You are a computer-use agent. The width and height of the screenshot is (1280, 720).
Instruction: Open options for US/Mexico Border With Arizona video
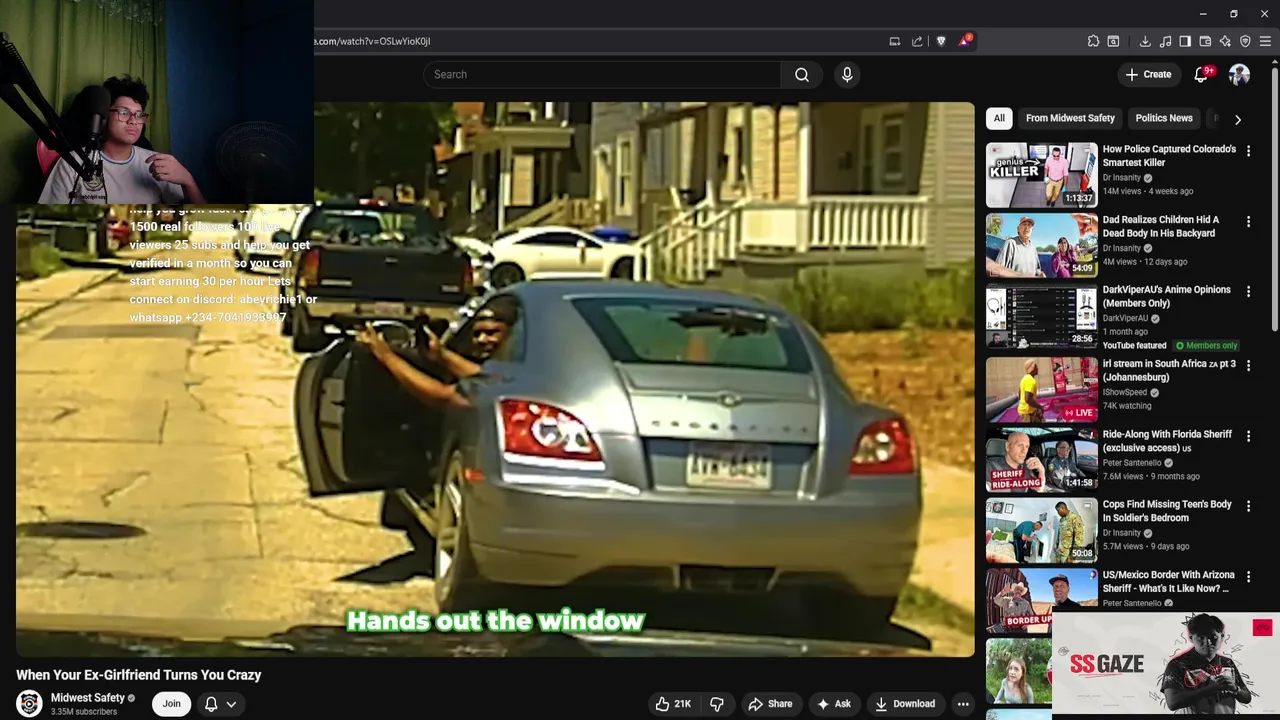[1248, 577]
